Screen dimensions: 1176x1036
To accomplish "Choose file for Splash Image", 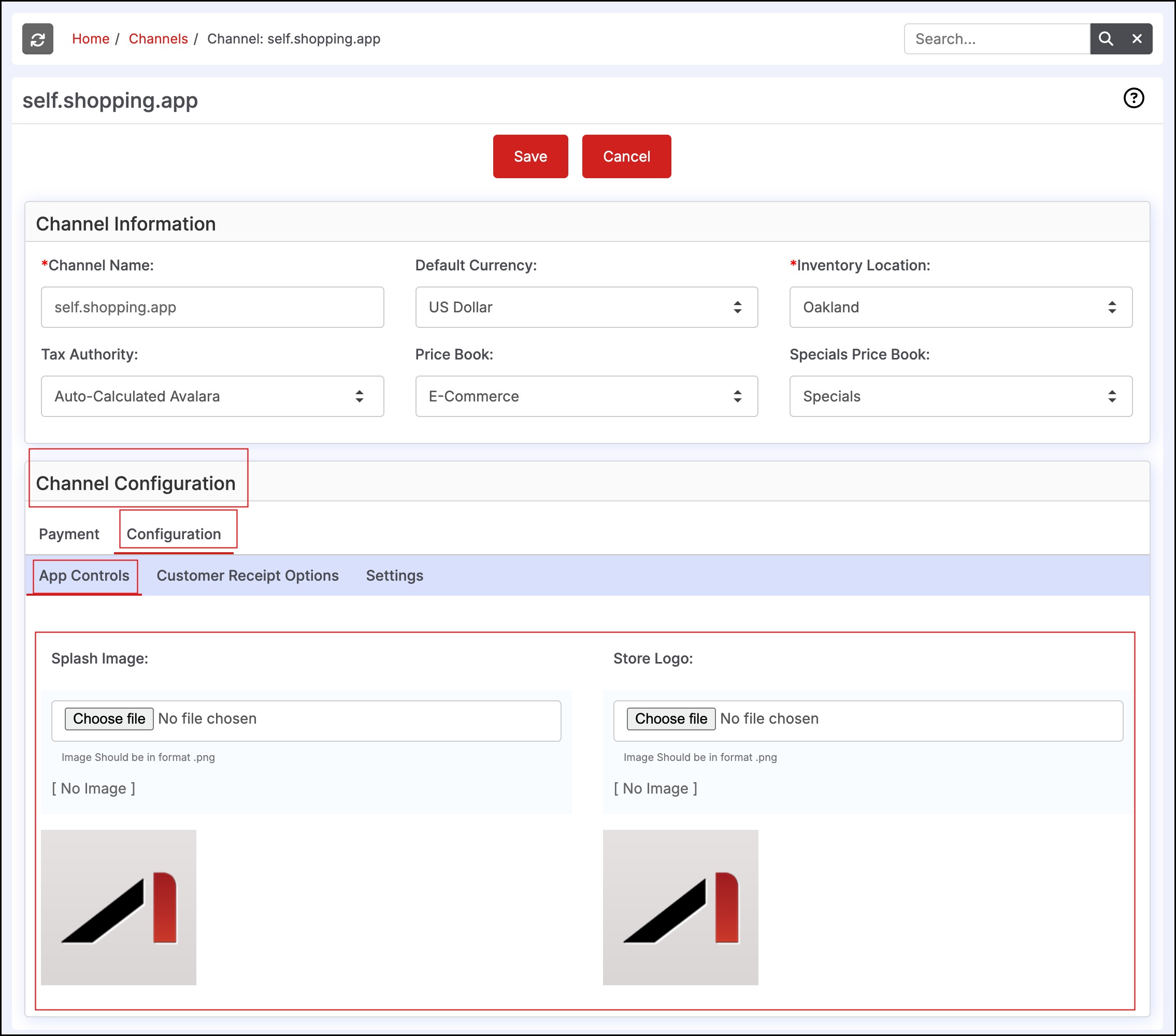I will pos(109,718).
